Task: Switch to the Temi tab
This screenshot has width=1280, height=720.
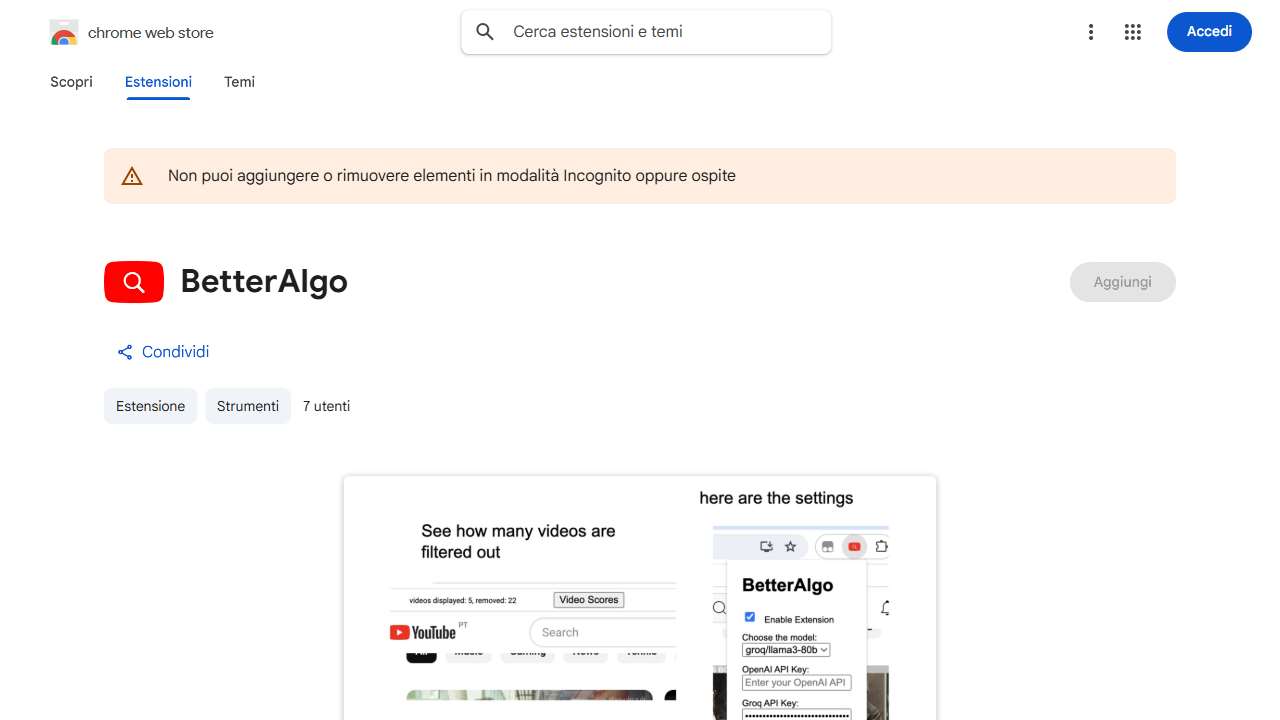Action: tap(239, 82)
